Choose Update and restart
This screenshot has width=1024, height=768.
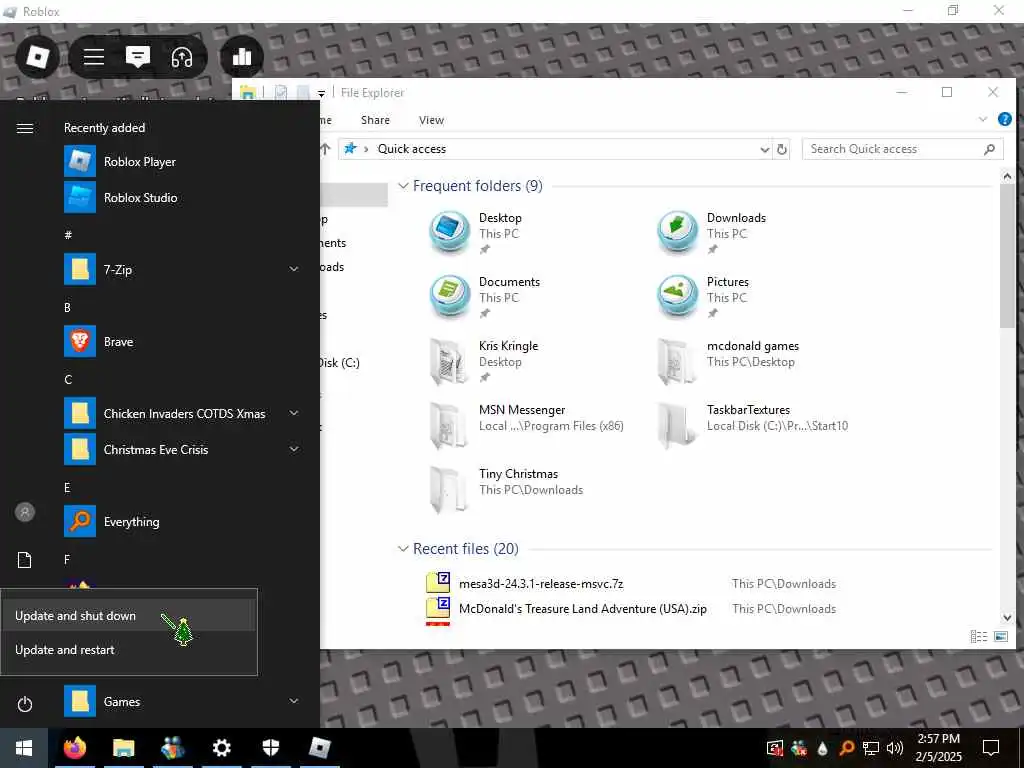[x=129, y=650]
